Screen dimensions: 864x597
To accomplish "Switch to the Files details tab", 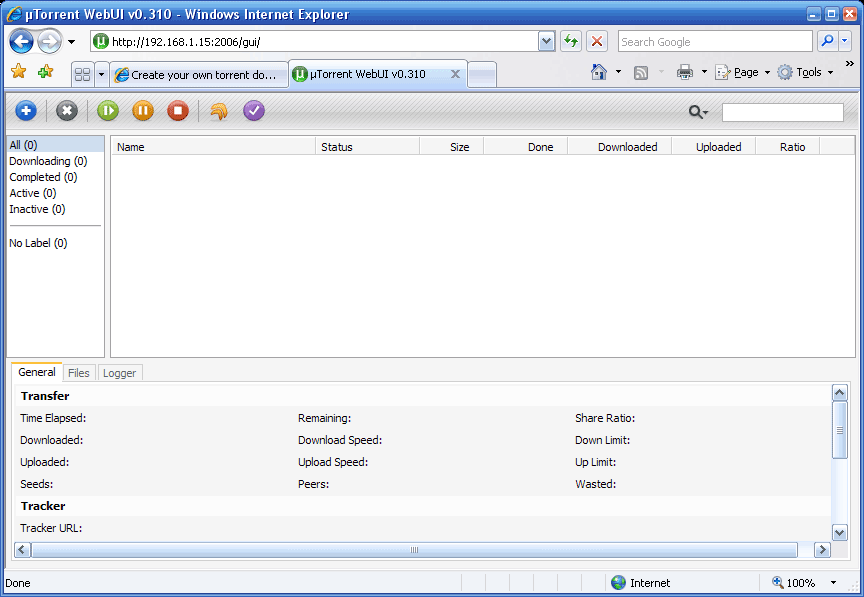I will 79,373.
